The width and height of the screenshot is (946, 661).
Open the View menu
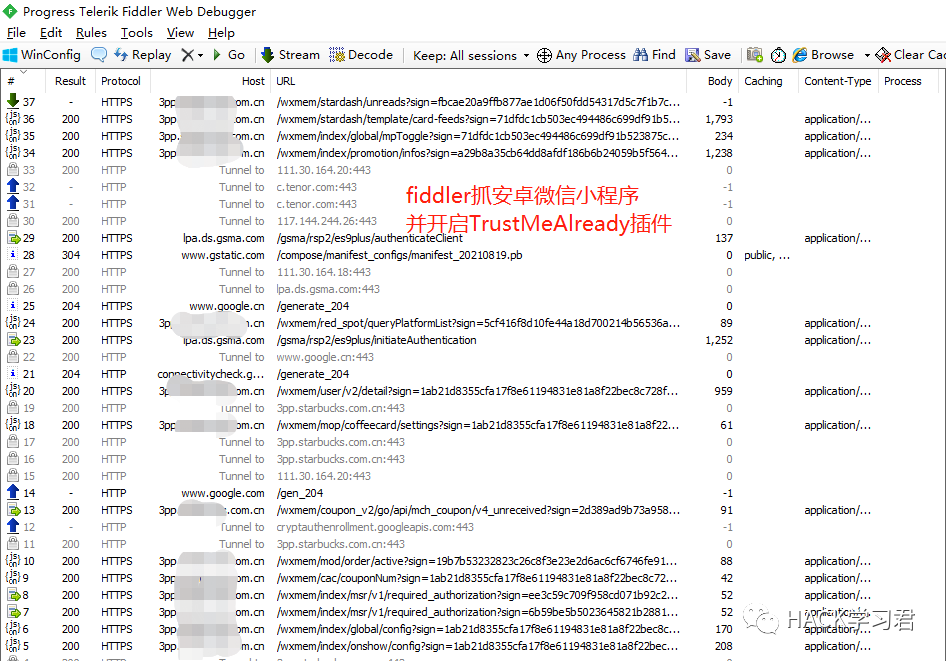pyautogui.click(x=180, y=33)
